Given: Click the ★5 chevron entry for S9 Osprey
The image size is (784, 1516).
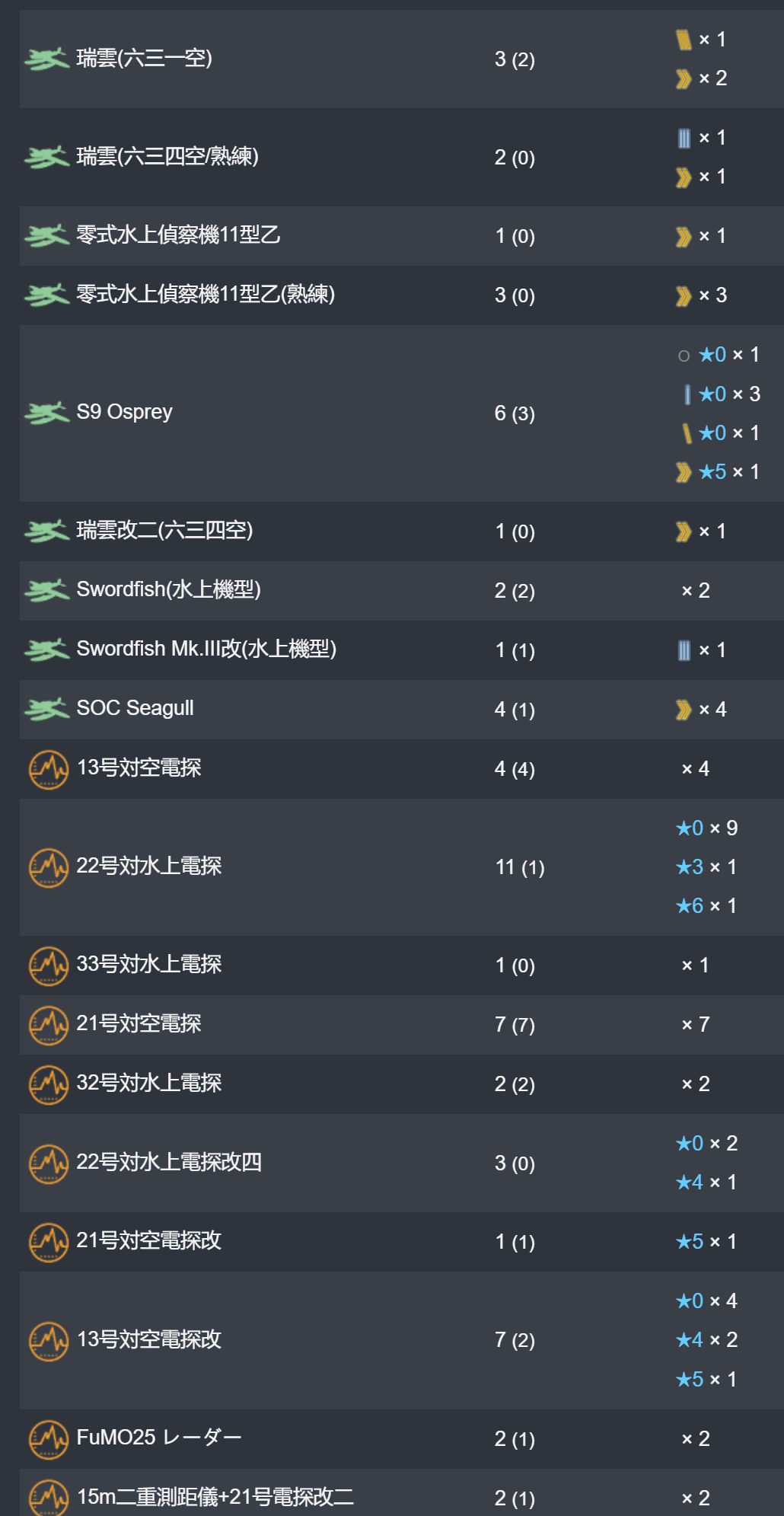Looking at the screenshot, I should coord(717,472).
